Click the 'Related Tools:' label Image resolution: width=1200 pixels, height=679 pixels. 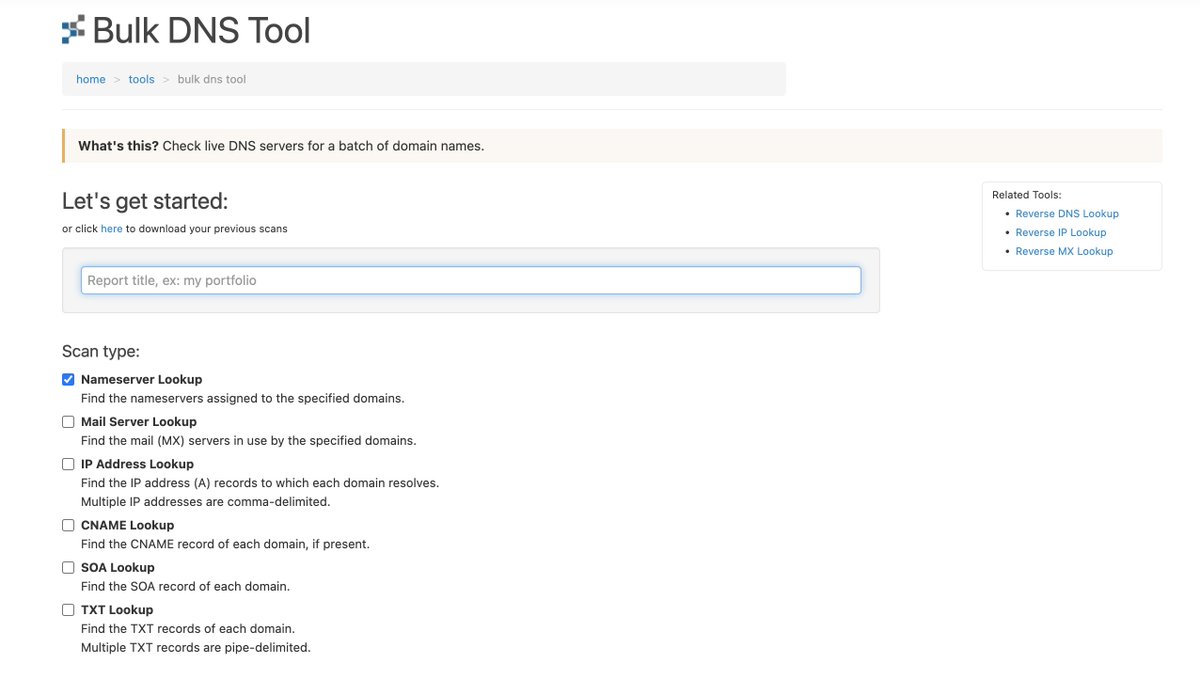pos(1027,195)
